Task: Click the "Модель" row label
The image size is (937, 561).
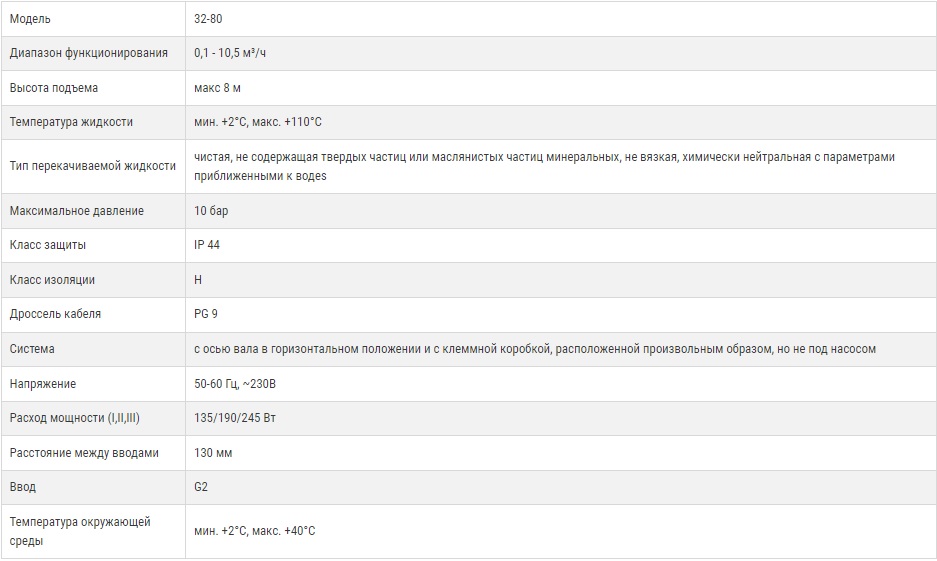Action: [x=30, y=19]
